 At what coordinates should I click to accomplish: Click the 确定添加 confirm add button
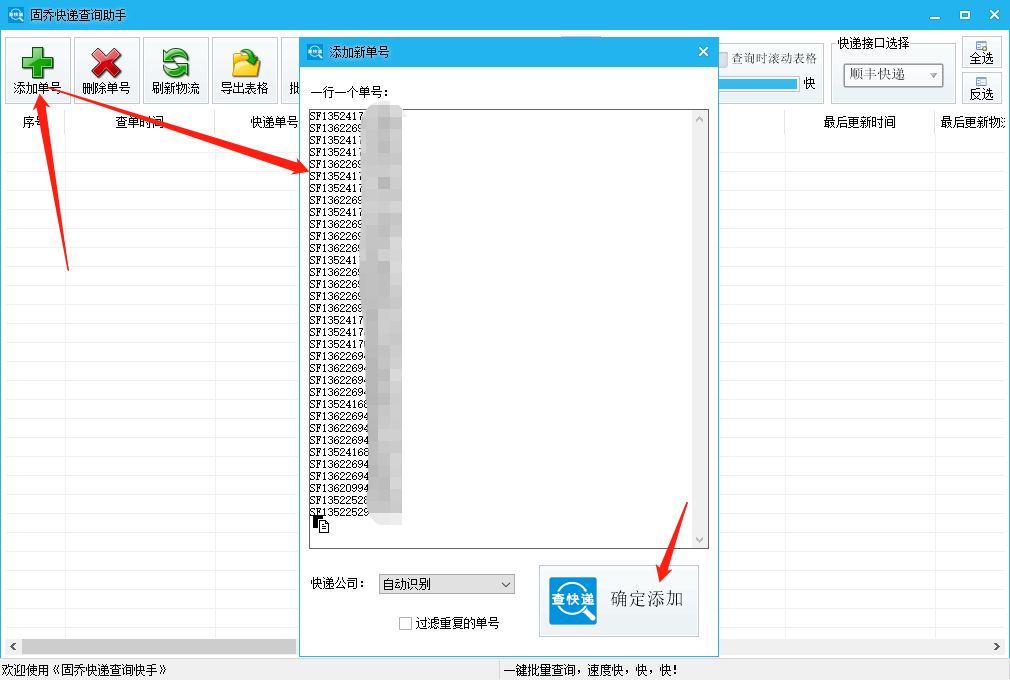618,601
